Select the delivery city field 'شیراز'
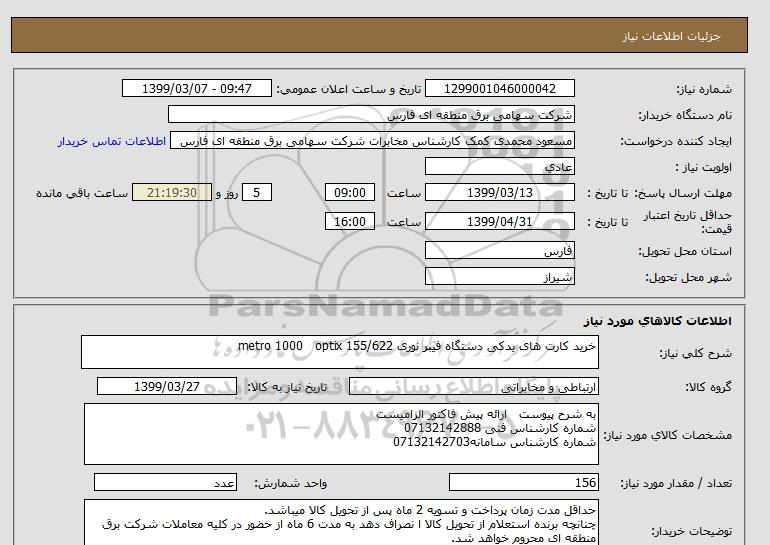The image size is (770, 545). pyautogui.click(x=499, y=276)
